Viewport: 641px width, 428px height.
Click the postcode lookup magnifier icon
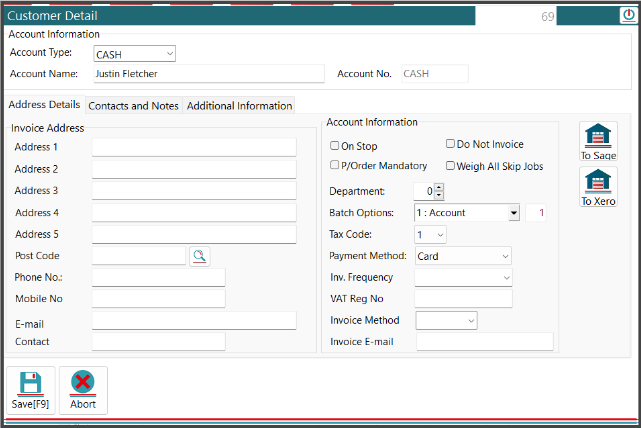199,256
